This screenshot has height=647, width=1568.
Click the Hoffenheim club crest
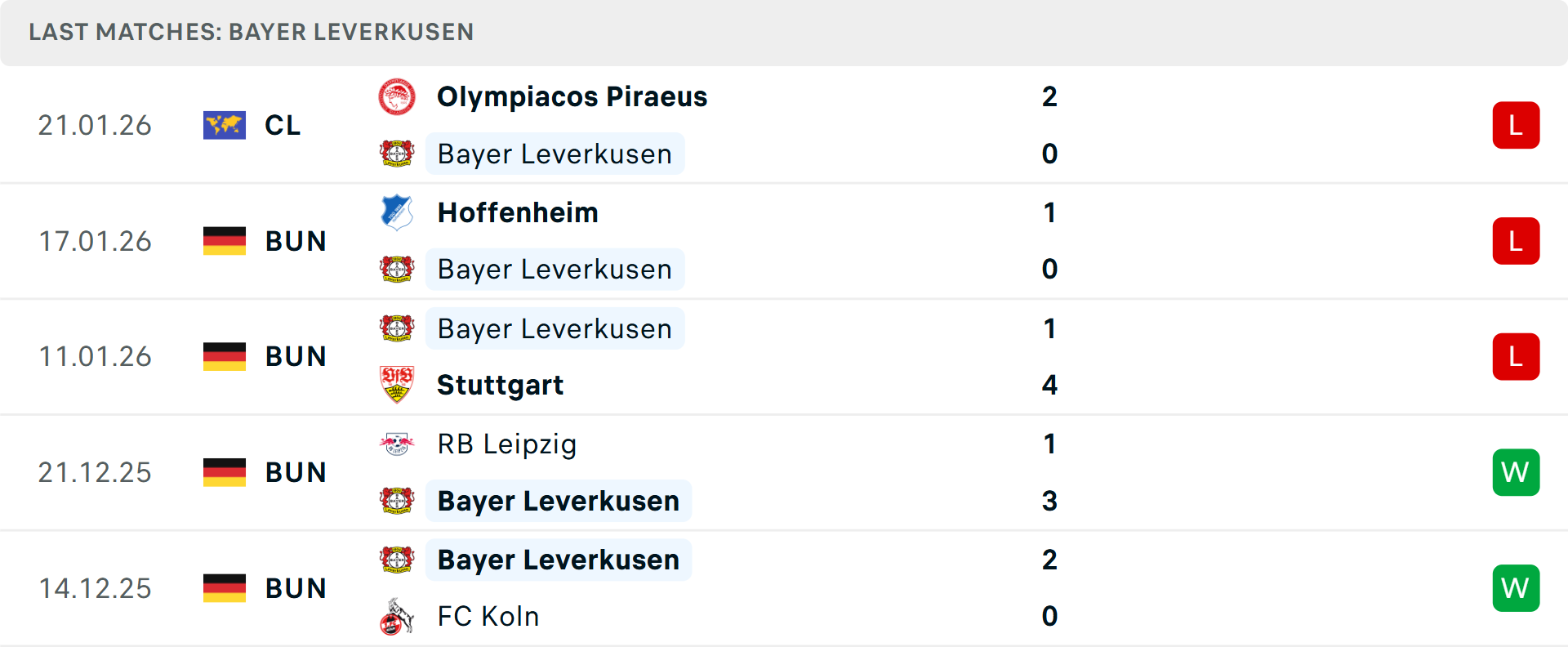397,212
